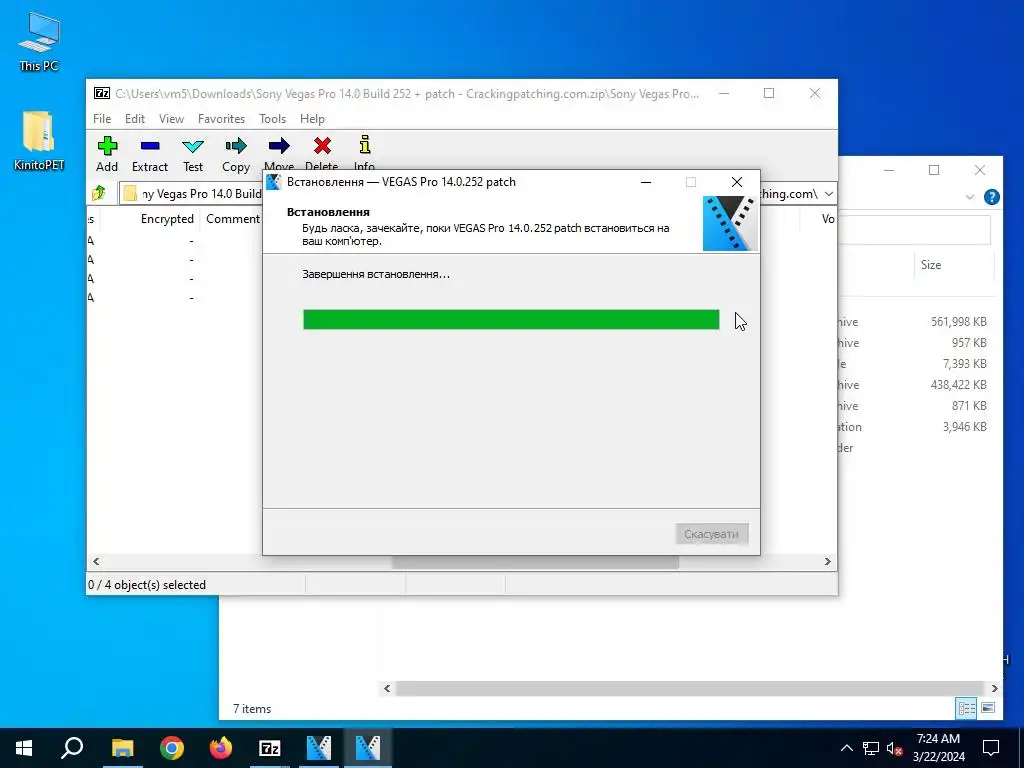Screen dimensions: 1024x768
Task: Maximize the 7-Zip window
Action: [x=769, y=93]
